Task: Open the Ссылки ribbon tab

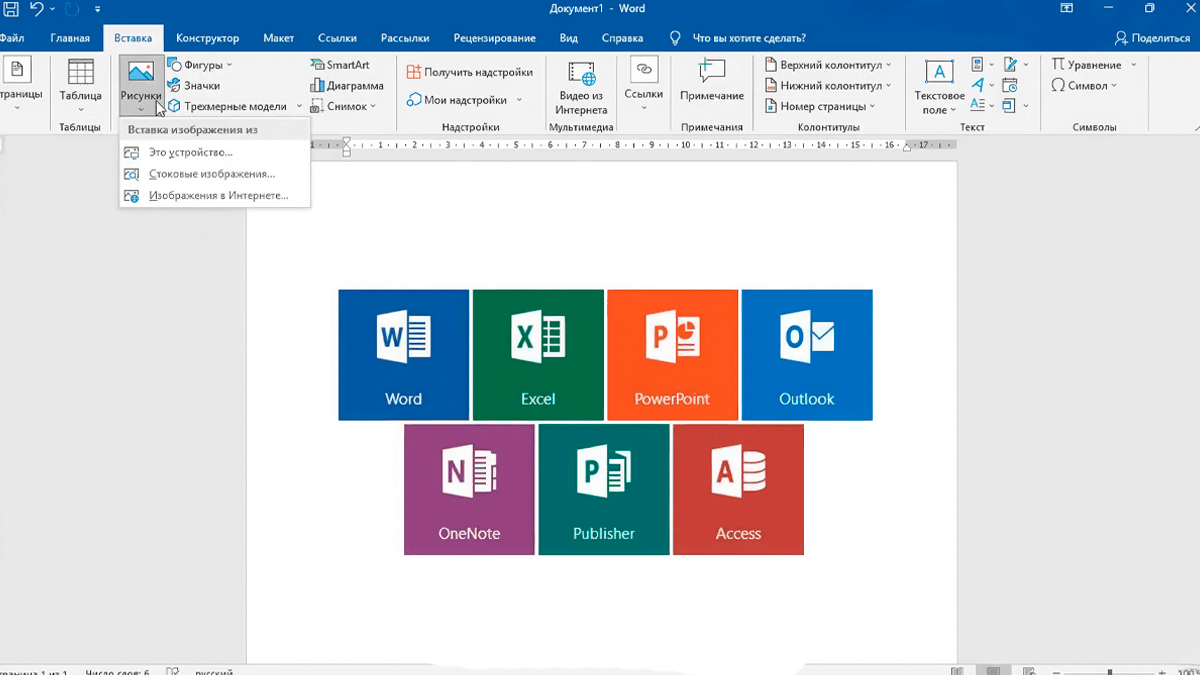Action: 337,38
